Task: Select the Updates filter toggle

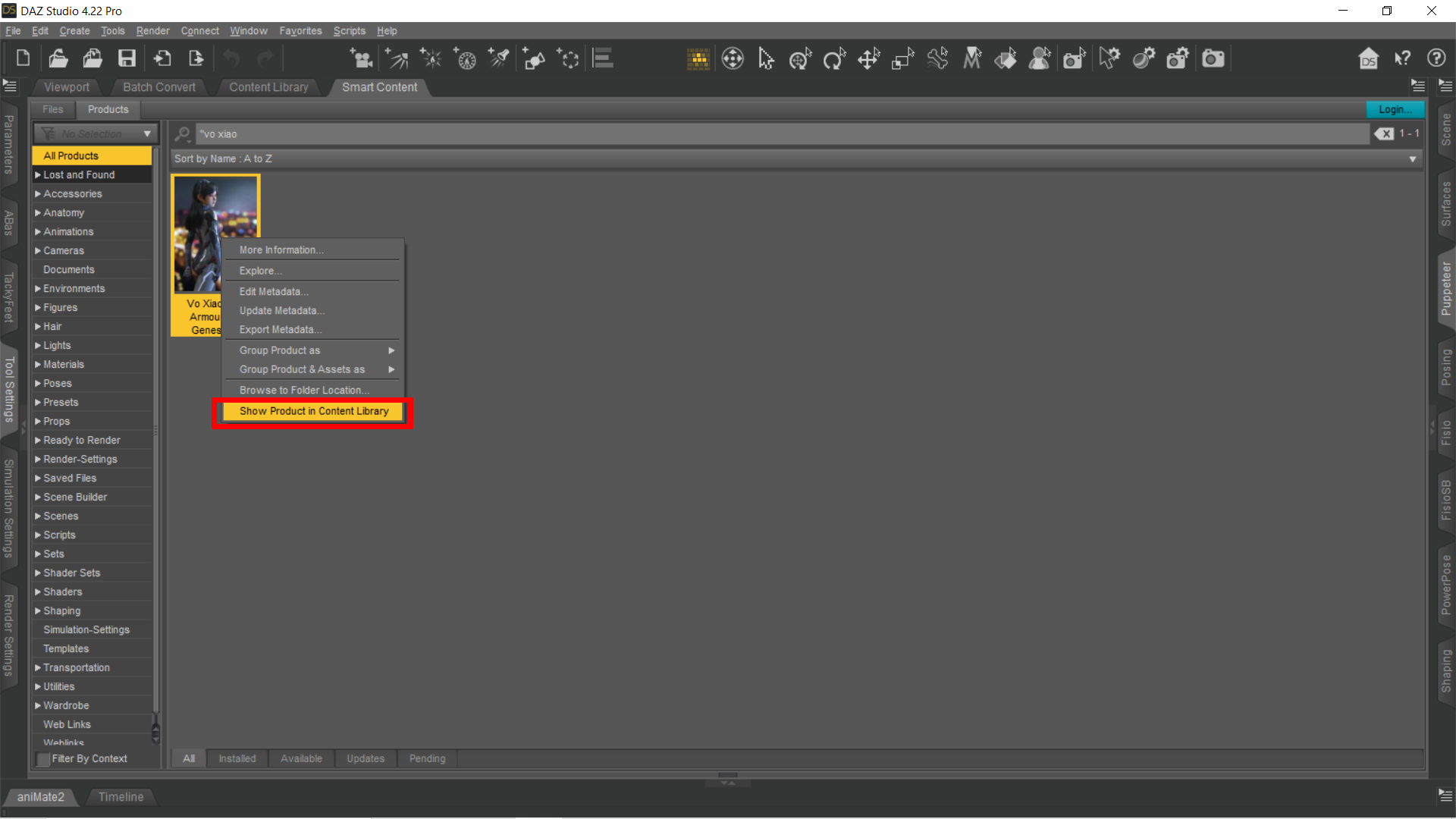Action: (365, 758)
